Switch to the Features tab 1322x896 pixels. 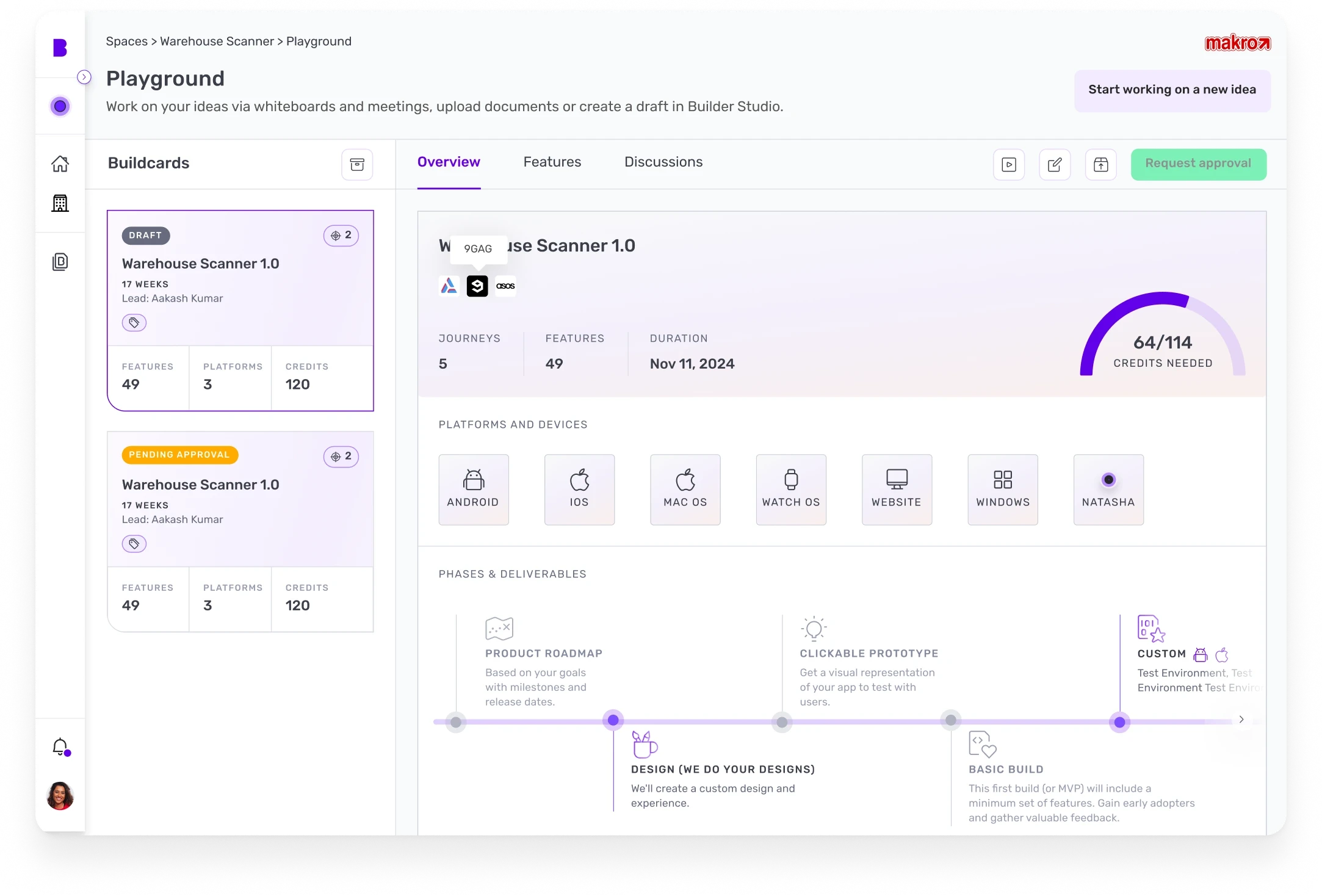[x=552, y=162]
